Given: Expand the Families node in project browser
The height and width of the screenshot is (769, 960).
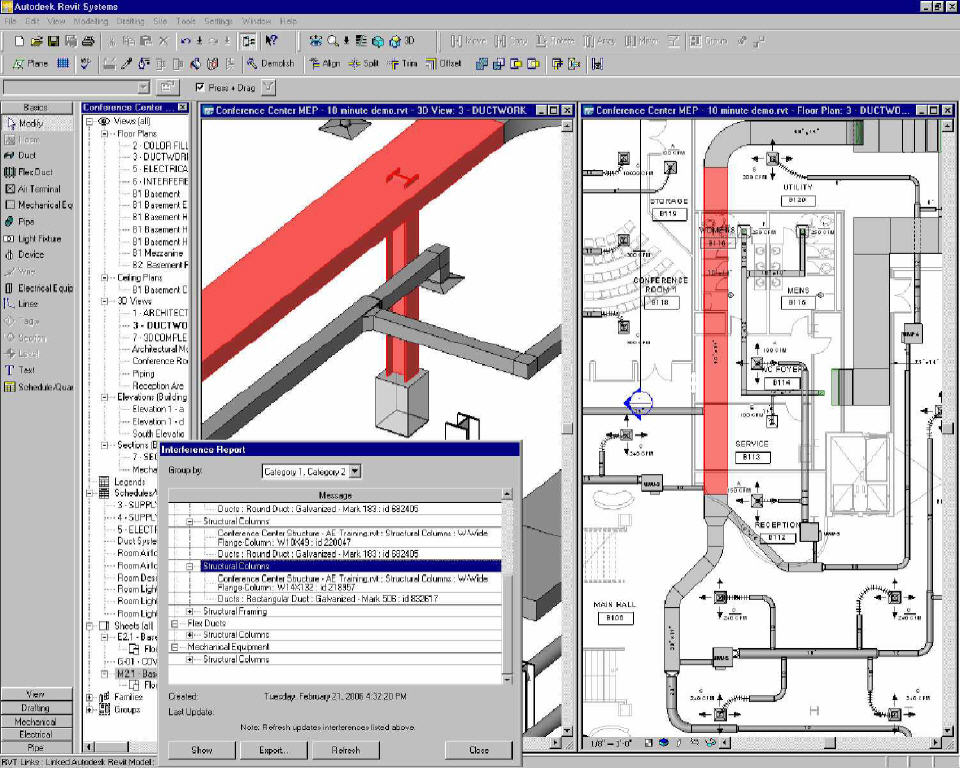Looking at the screenshot, I should pos(89,697).
